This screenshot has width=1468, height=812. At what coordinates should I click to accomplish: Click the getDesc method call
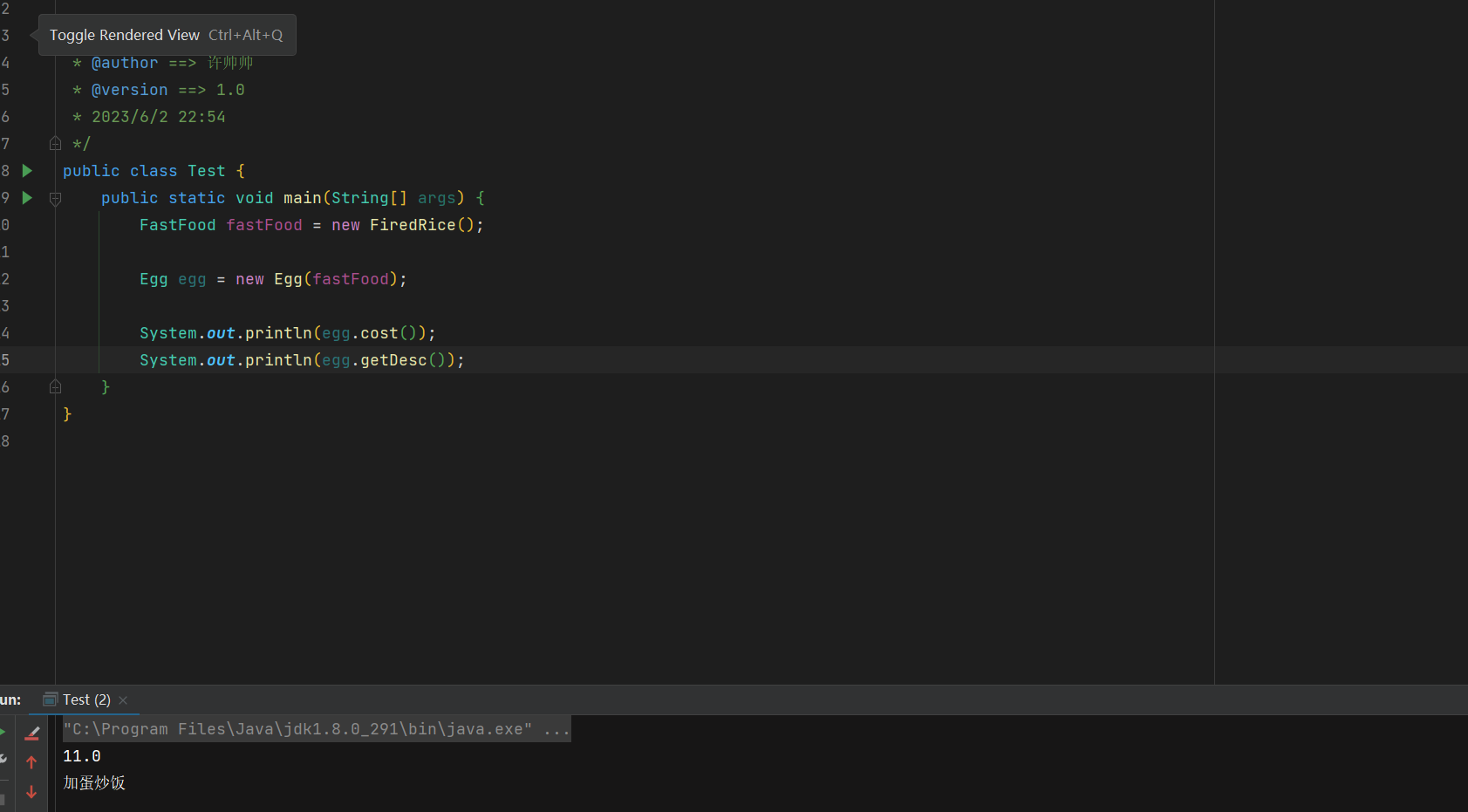click(393, 360)
